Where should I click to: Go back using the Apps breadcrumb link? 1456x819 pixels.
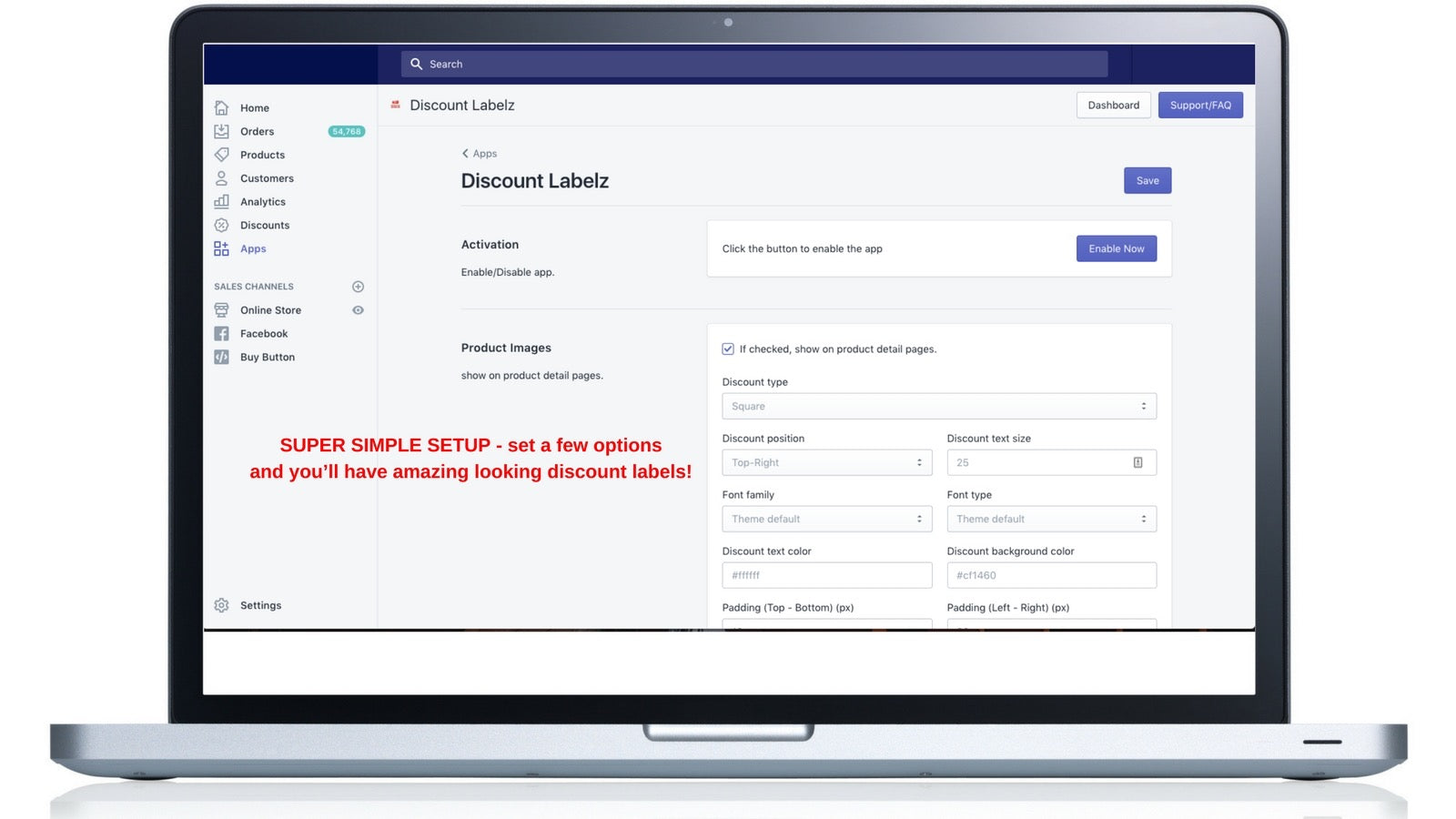pyautogui.click(x=480, y=153)
